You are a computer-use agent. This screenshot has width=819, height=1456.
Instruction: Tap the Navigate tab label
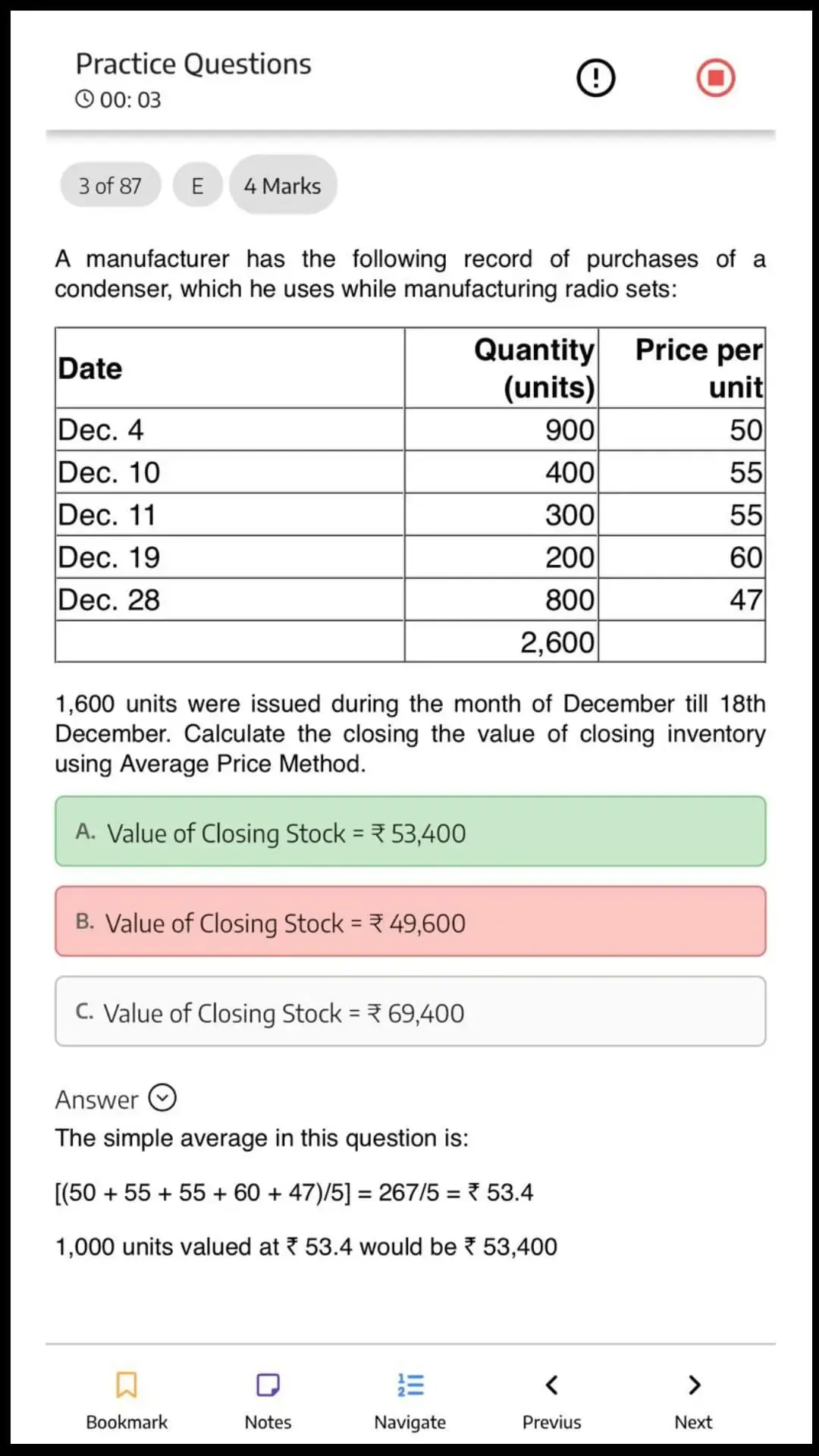[x=410, y=1423]
